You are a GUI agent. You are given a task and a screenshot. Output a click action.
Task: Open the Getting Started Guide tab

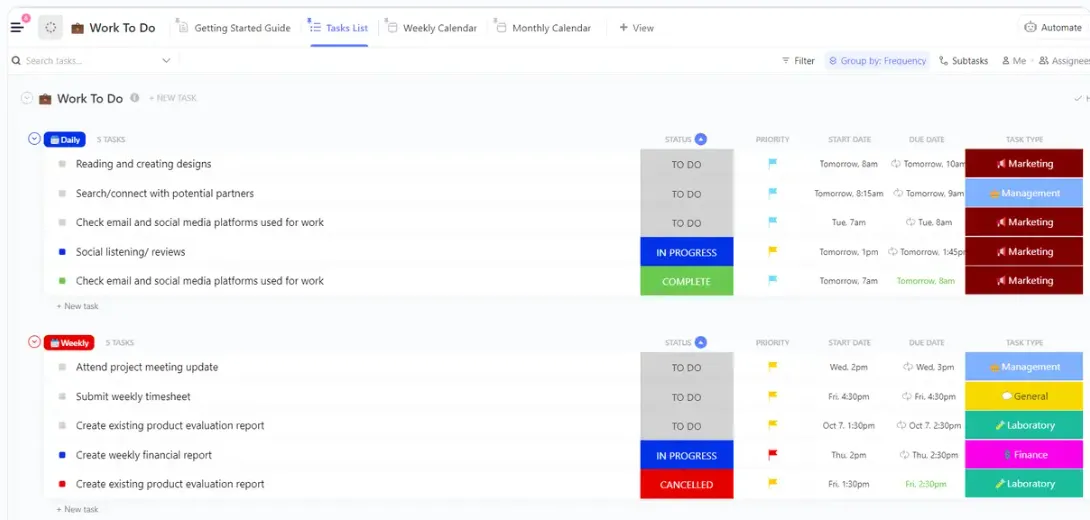234,28
